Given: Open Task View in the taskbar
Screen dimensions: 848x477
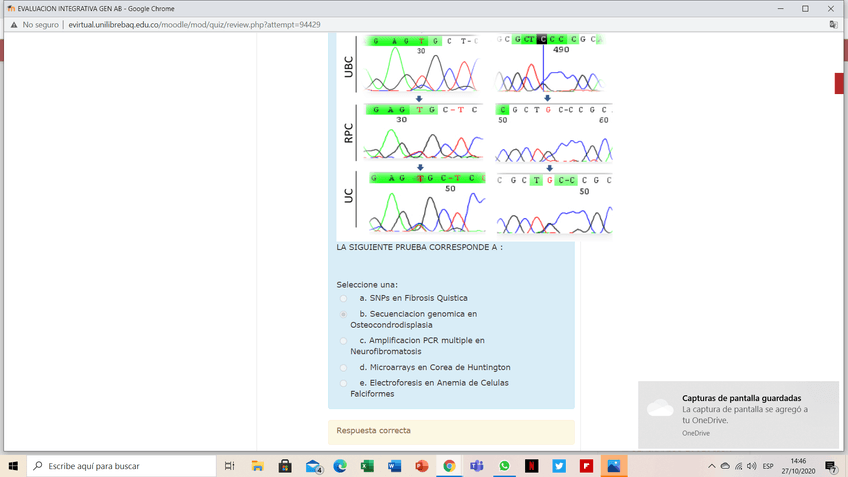Looking at the screenshot, I should [x=230, y=466].
